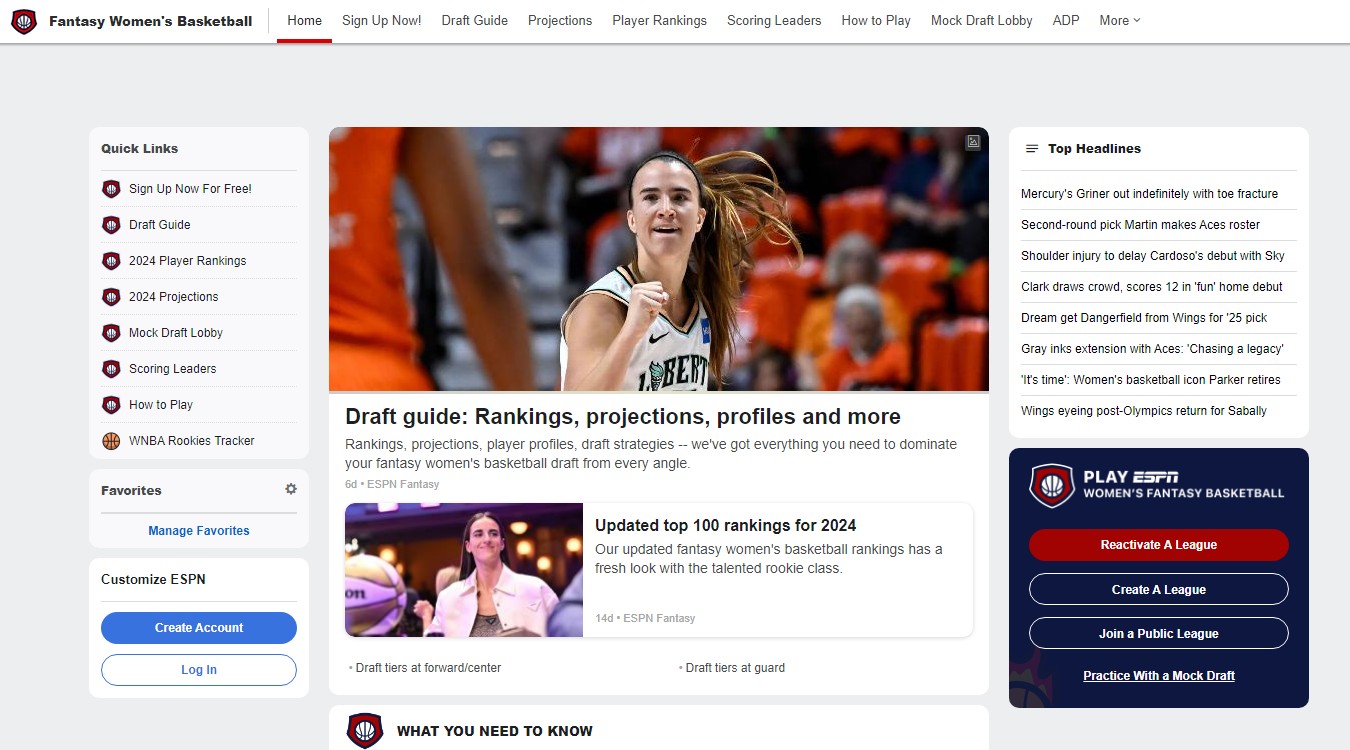
Task: Open headline about Griner's toe fracture
Action: pyautogui.click(x=1149, y=194)
